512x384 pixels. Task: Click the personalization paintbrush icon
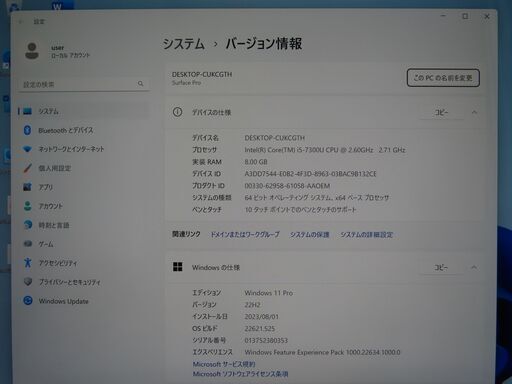(x=27, y=168)
